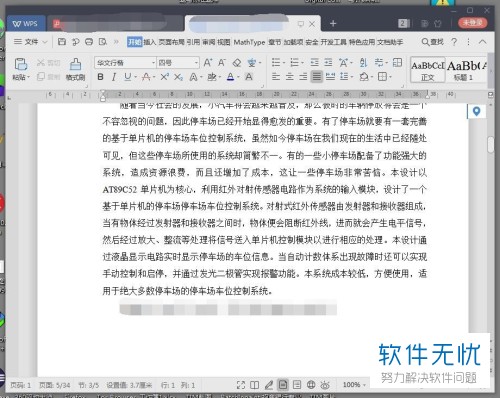This screenshot has height=398, width=500.
Task: Switch to the 引用 tab
Action: pos(193,42)
